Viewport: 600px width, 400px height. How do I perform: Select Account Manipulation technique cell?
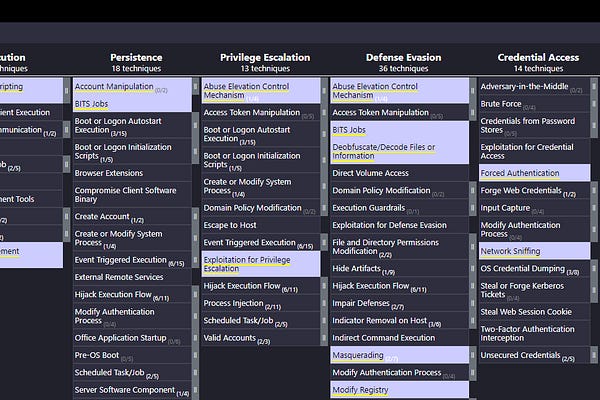pos(132,87)
